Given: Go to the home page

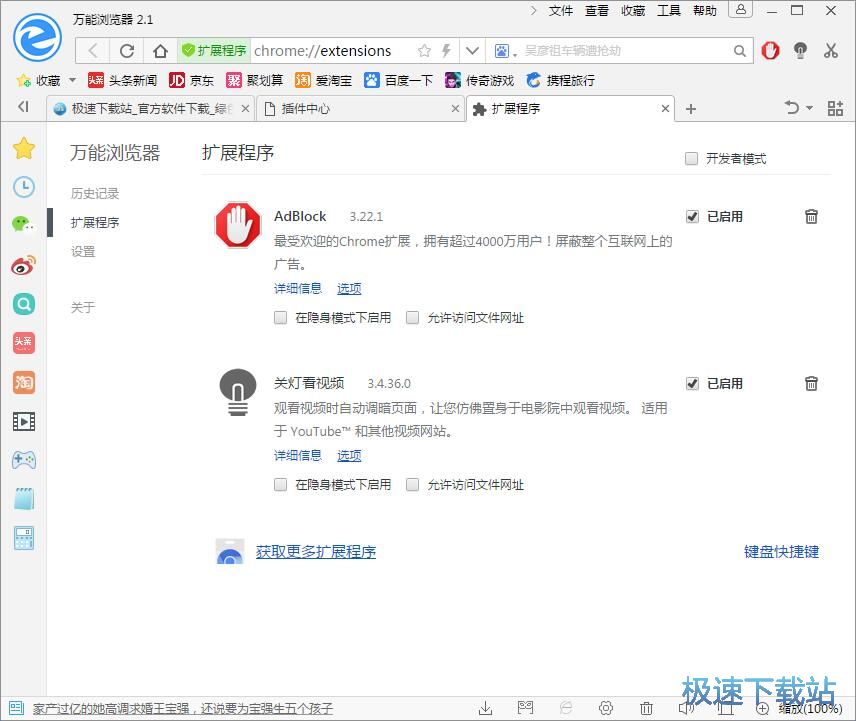Looking at the screenshot, I should click(160, 51).
